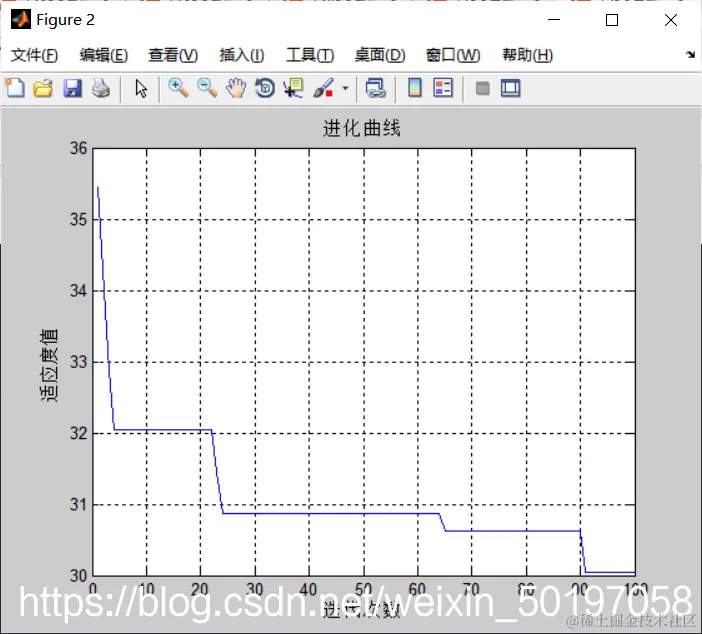
Task: Click Show Plot Tools and dock icon
Action: click(510, 88)
